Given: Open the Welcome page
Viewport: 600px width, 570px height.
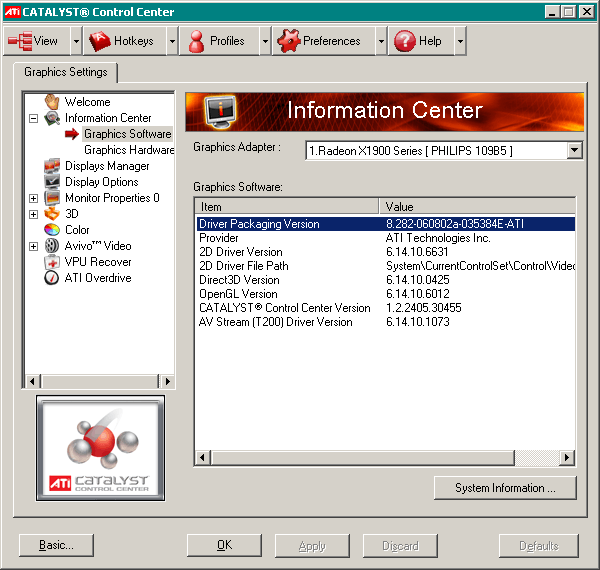Looking at the screenshot, I should coord(88,102).
